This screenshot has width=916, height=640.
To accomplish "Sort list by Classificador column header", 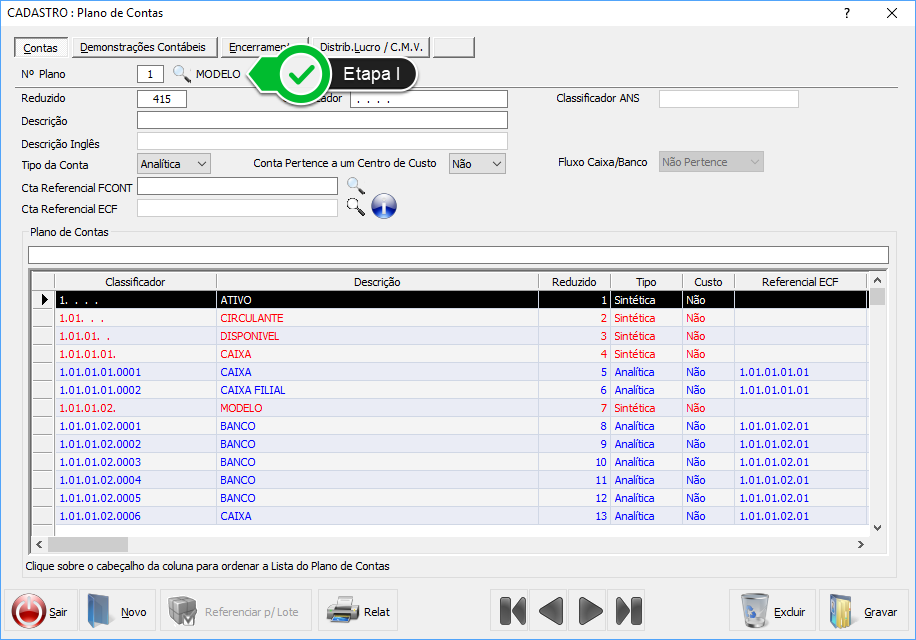I will click(x=135, y=282).
